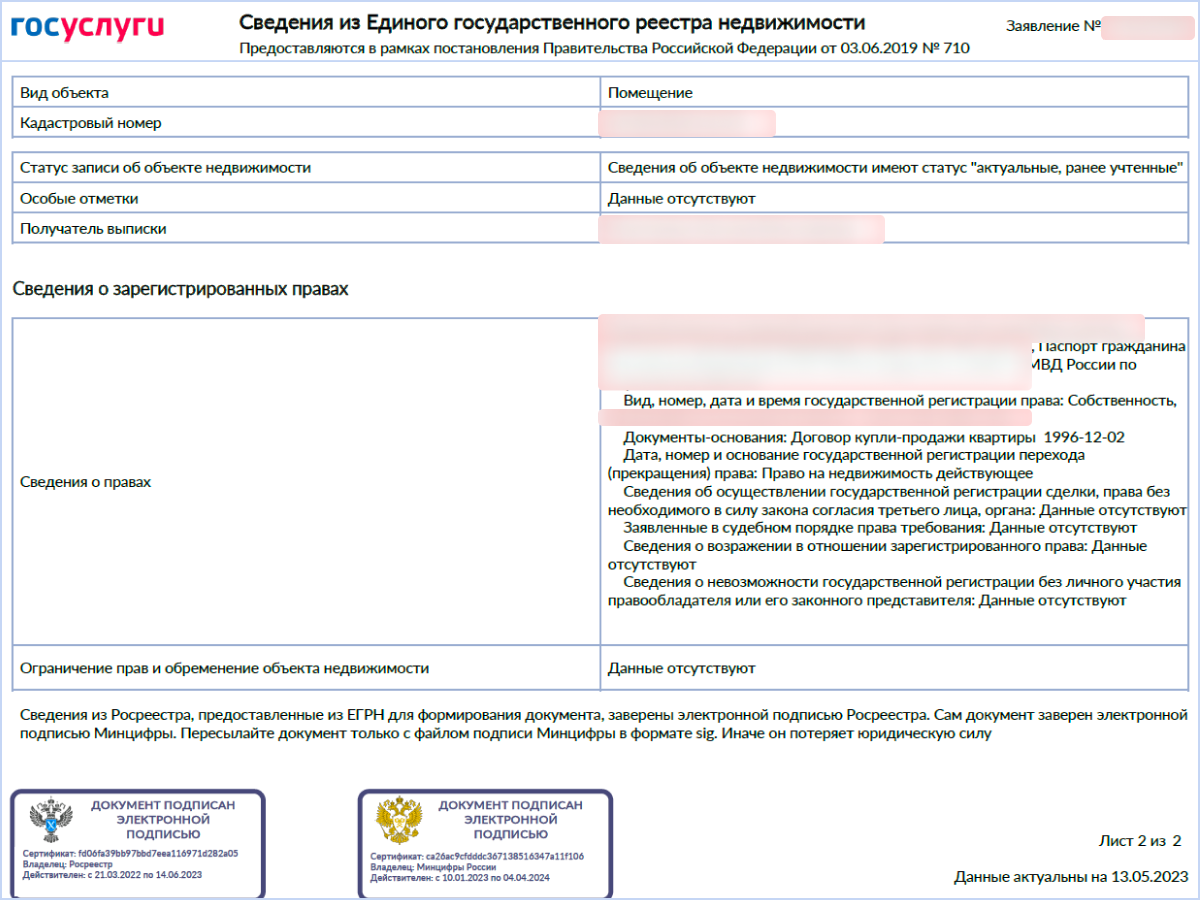Click the document title heading
The height and width of the screenshot is (900, 1200).
552,23
